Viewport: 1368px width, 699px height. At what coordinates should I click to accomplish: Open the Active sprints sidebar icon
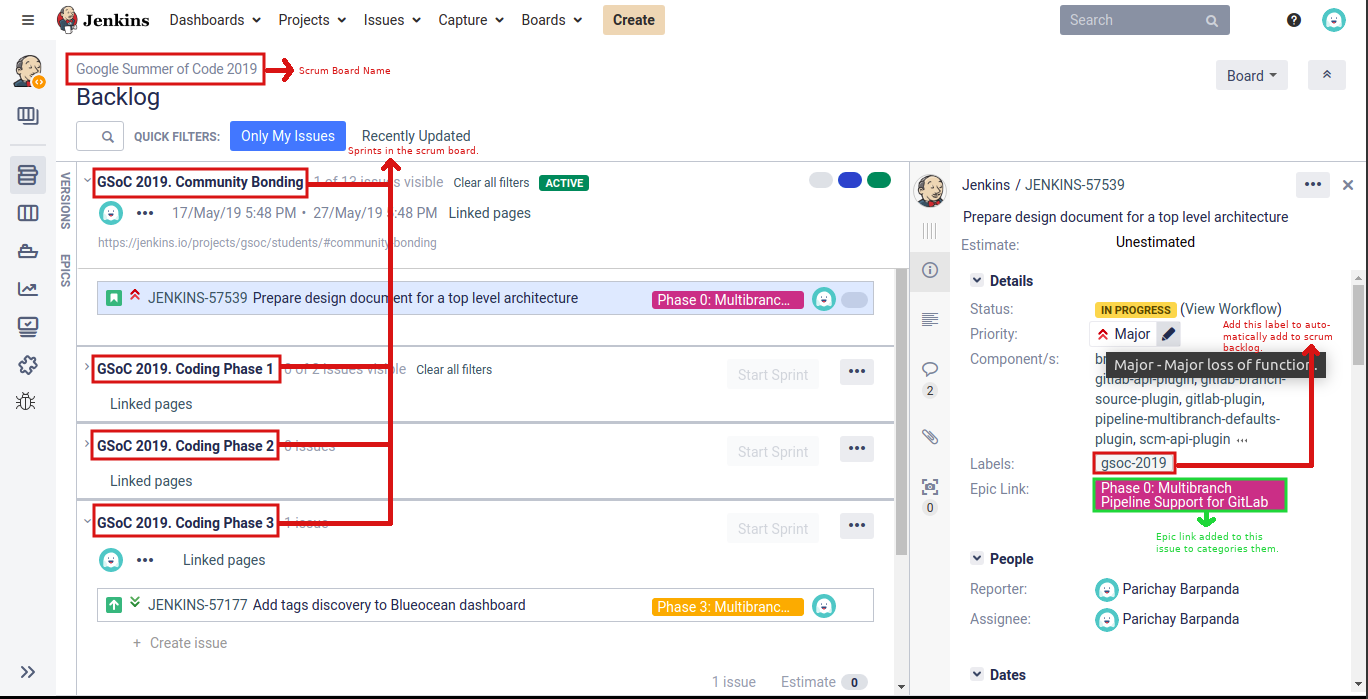point(28,213)
